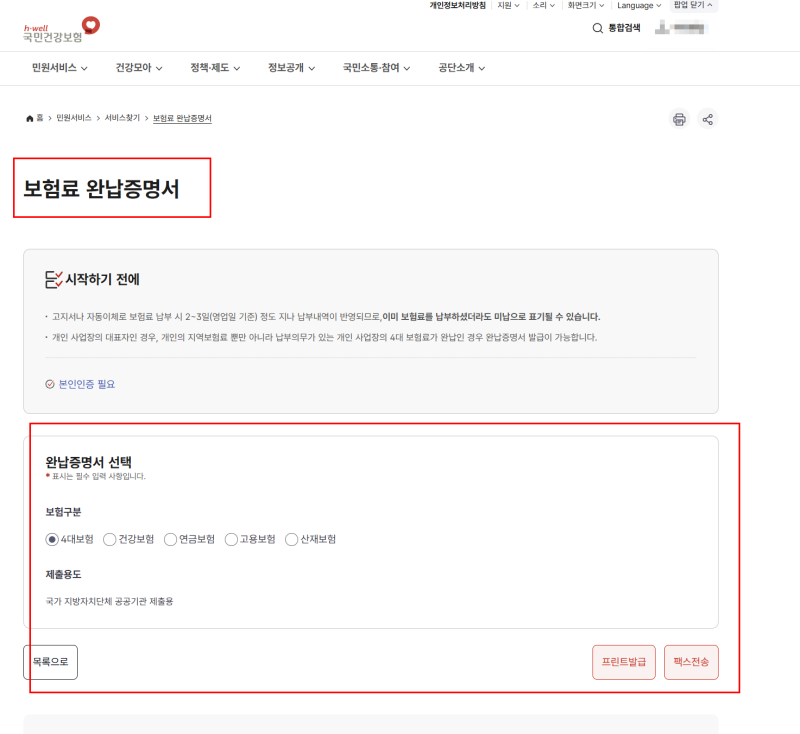
Task: Click 서비스찾기 in the breadcrumb
Action: tap(122, 118)
